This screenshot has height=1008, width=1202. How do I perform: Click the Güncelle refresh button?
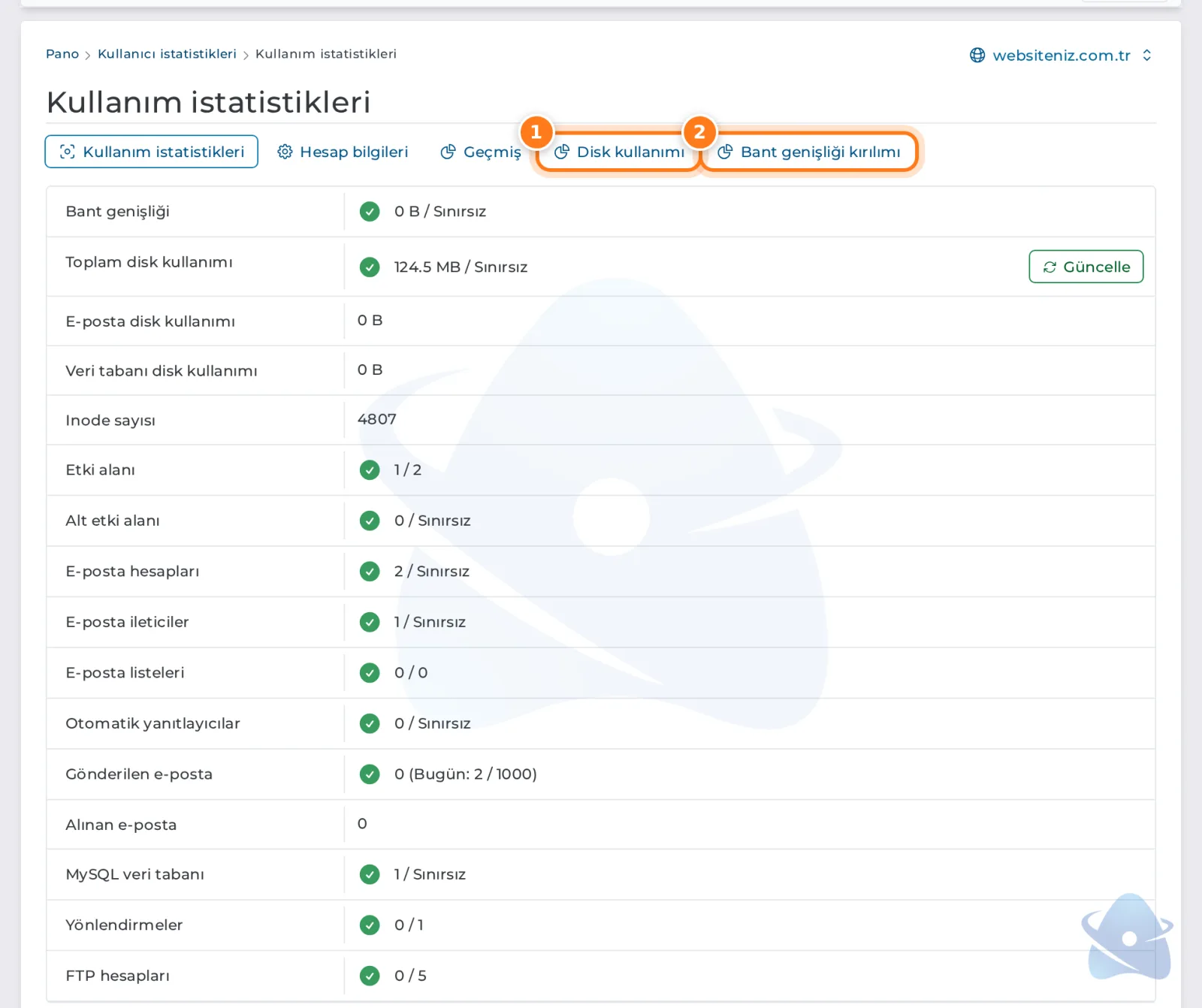point(1086,267)
